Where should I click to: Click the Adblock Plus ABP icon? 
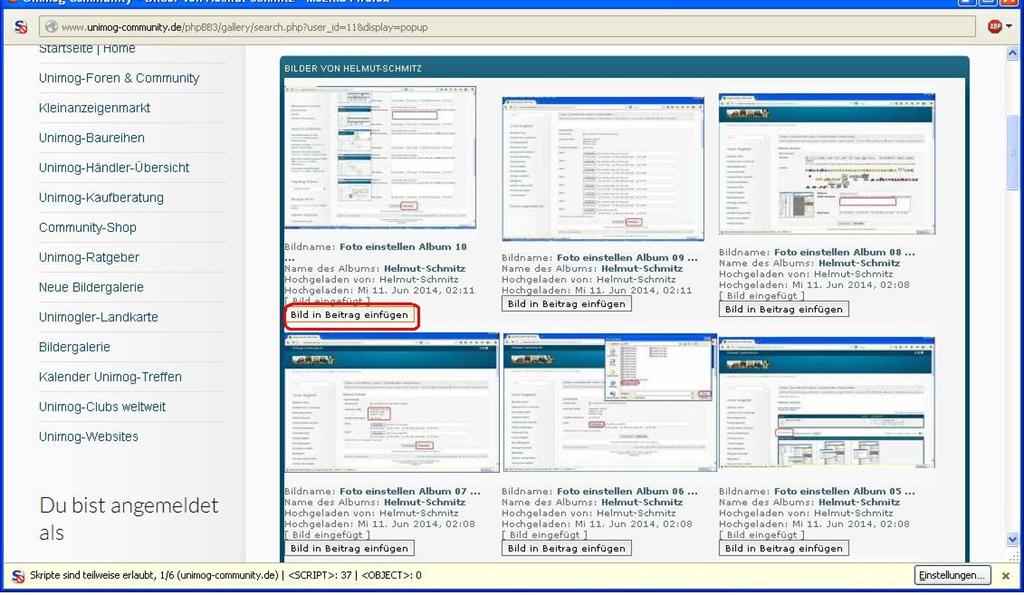pyautogui.click(x=994, y=27)
